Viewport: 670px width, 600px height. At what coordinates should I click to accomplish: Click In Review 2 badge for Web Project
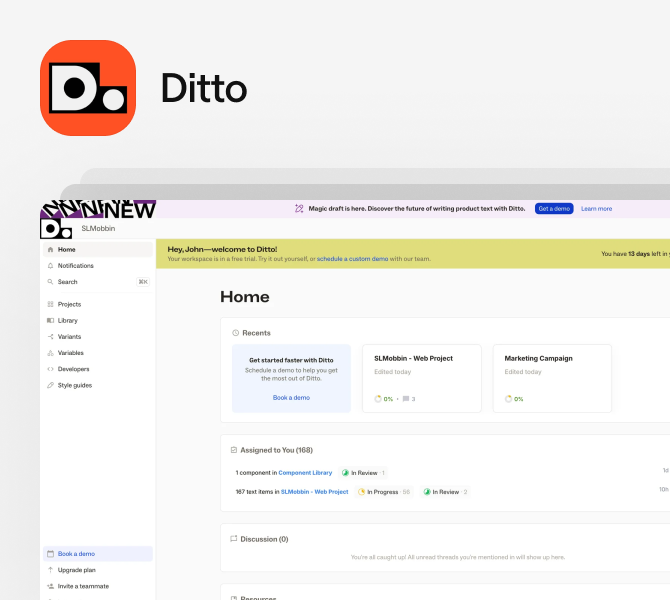point(445,492)
